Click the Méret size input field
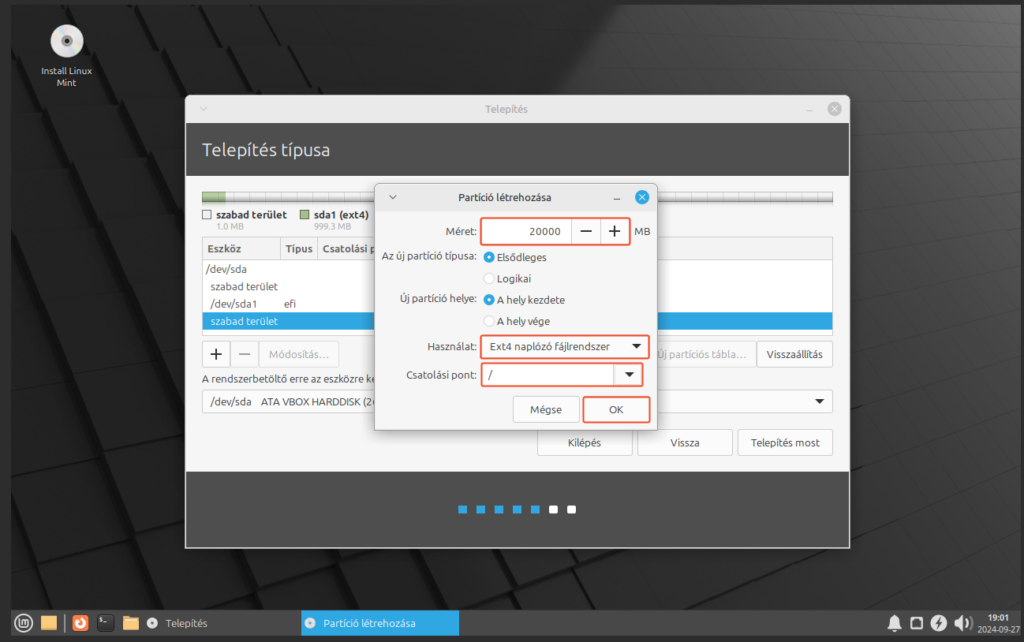1024x642 pixels. tap(526, 231)
